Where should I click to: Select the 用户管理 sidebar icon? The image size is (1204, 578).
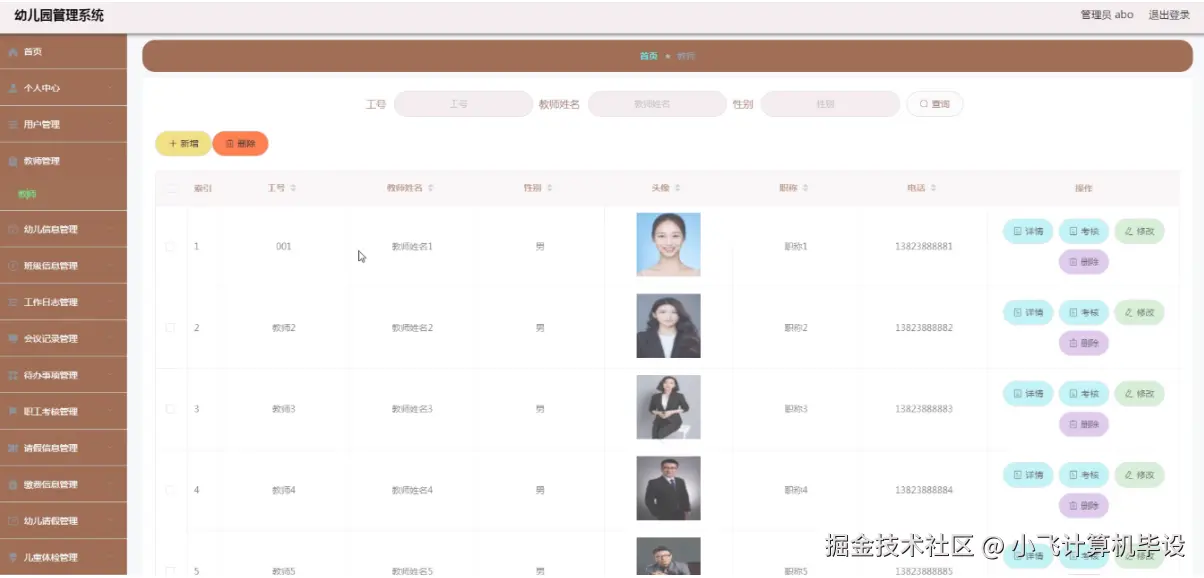[x=11, y=124]
